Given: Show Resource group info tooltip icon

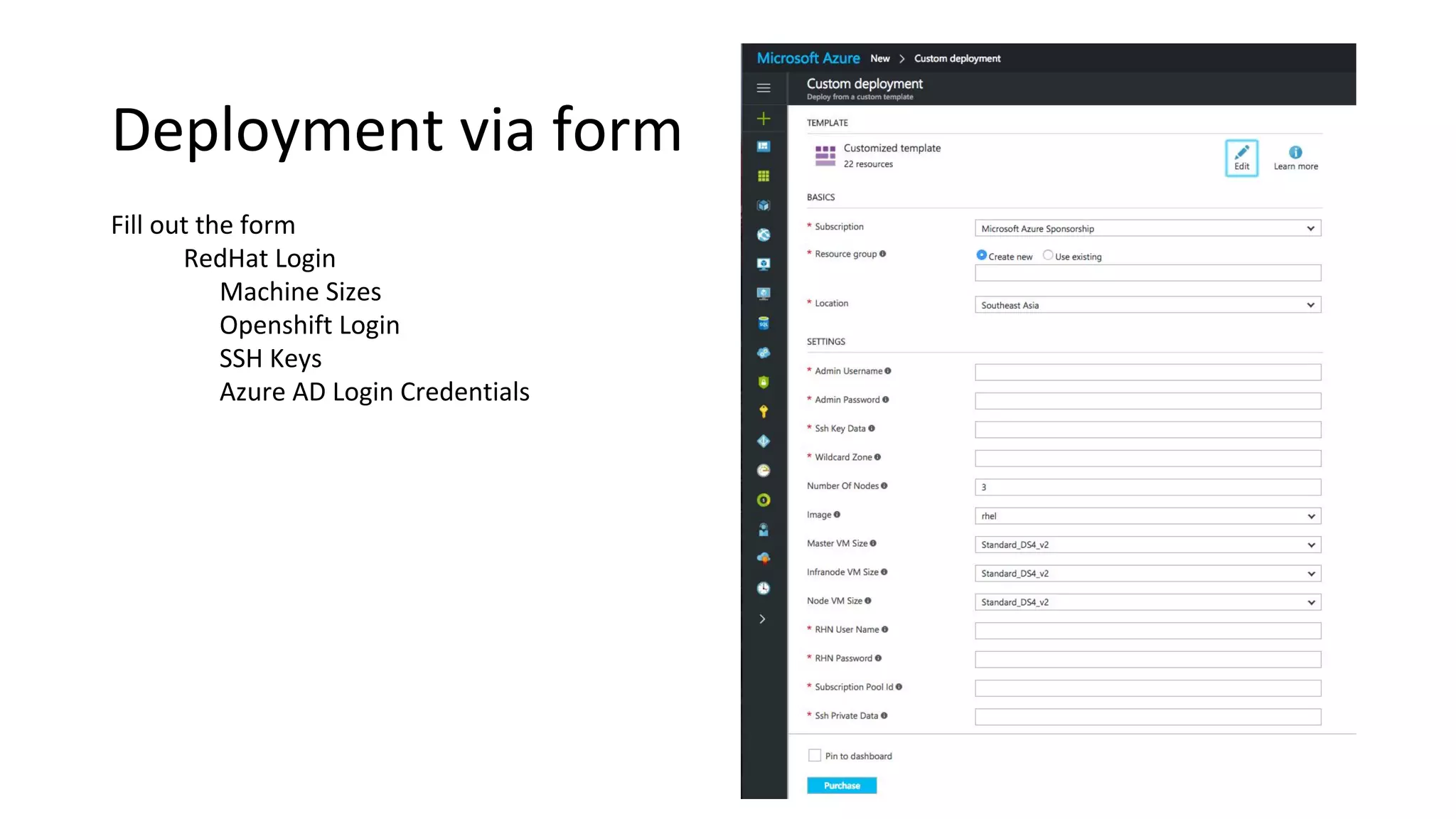Looking at the screenshot, I should coord(882,254).
